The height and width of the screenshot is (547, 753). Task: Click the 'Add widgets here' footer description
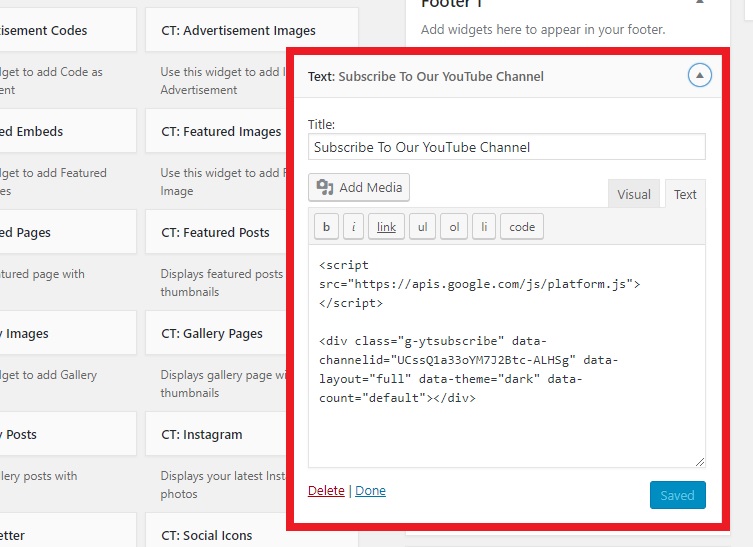(x=543, y=30)
